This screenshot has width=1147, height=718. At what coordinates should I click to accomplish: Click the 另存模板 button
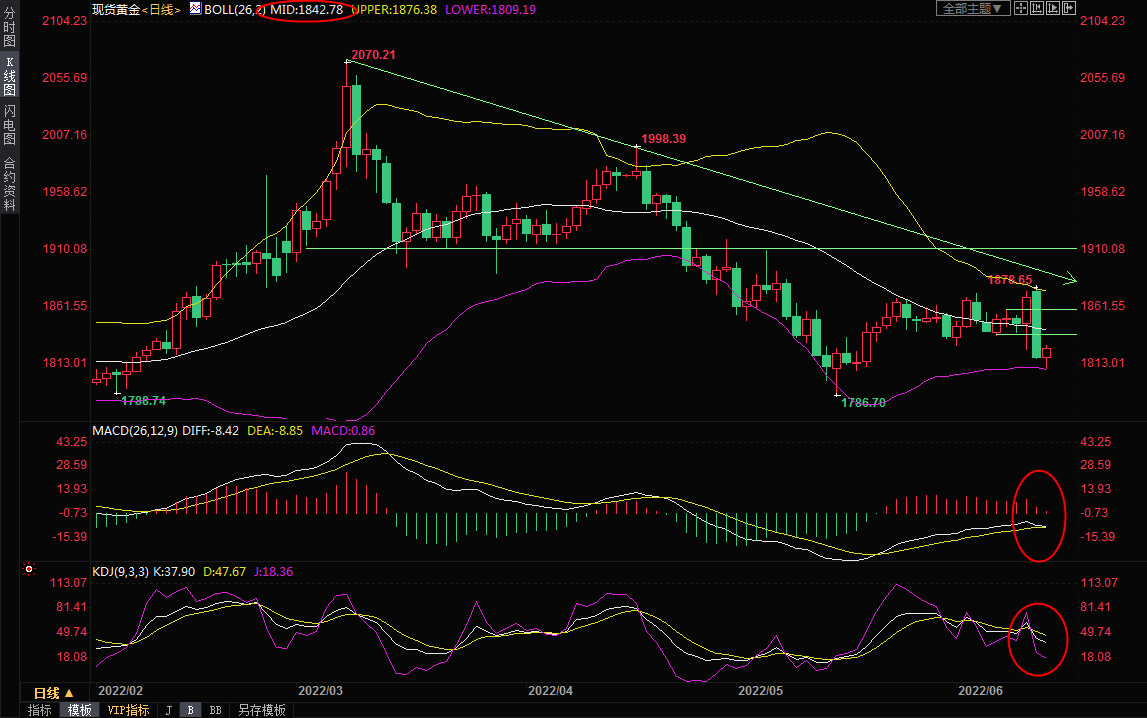[x=261, y=710]
